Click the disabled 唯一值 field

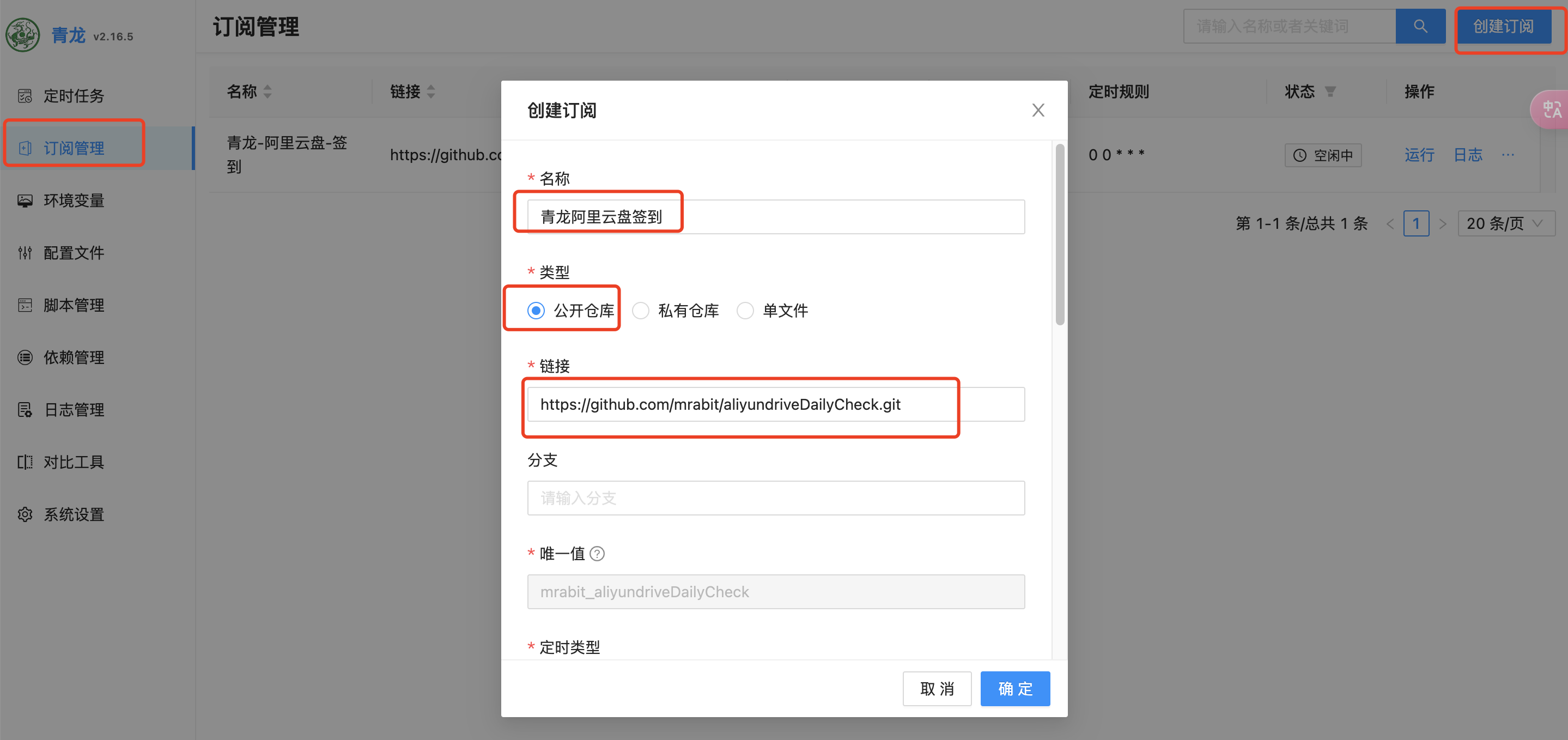pyautogui.click(x=775, y=592)
